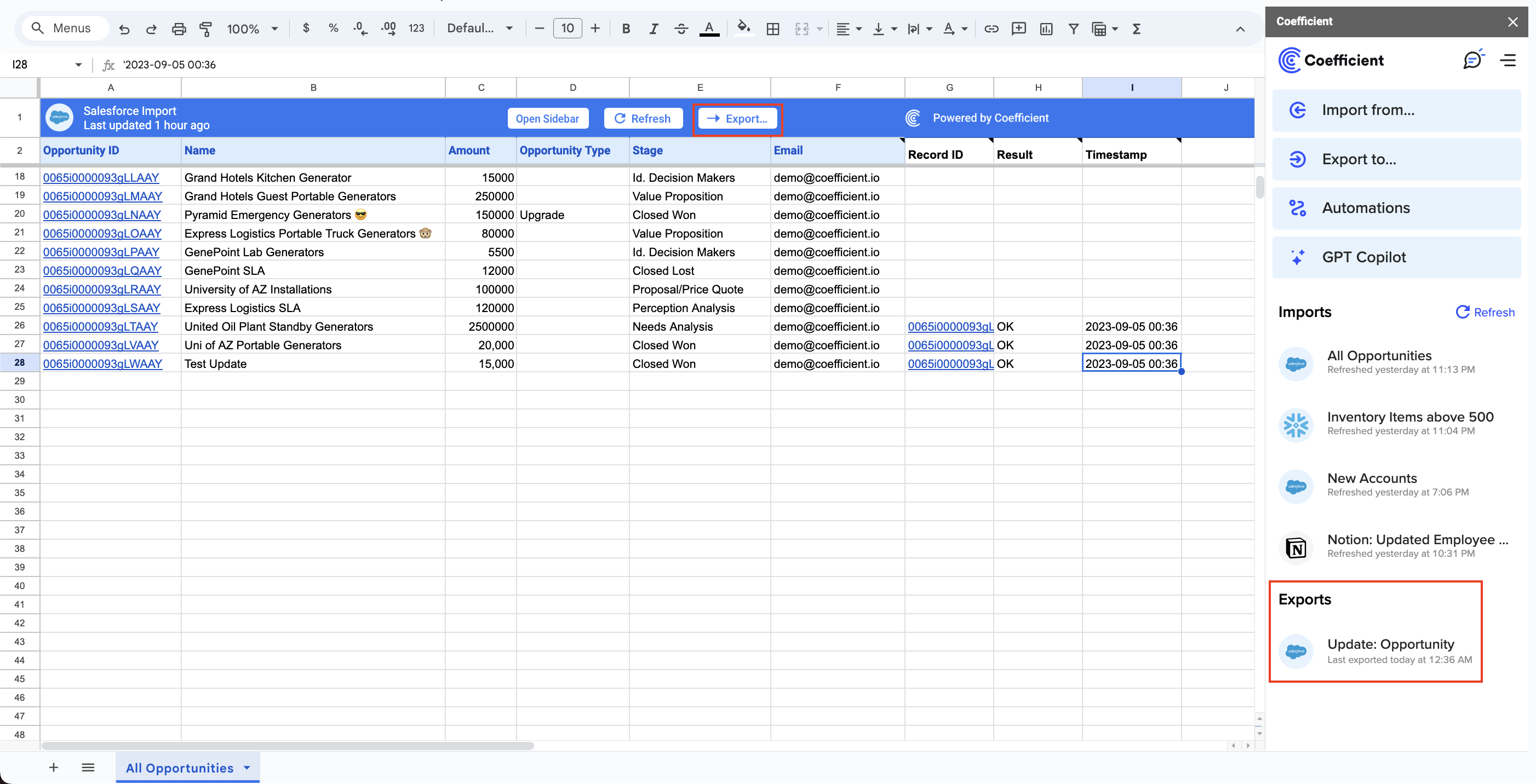The height and width of the screenshot is (784, 1536).
Task: Select cell 'Test Update'
Action: coord(313,364)
